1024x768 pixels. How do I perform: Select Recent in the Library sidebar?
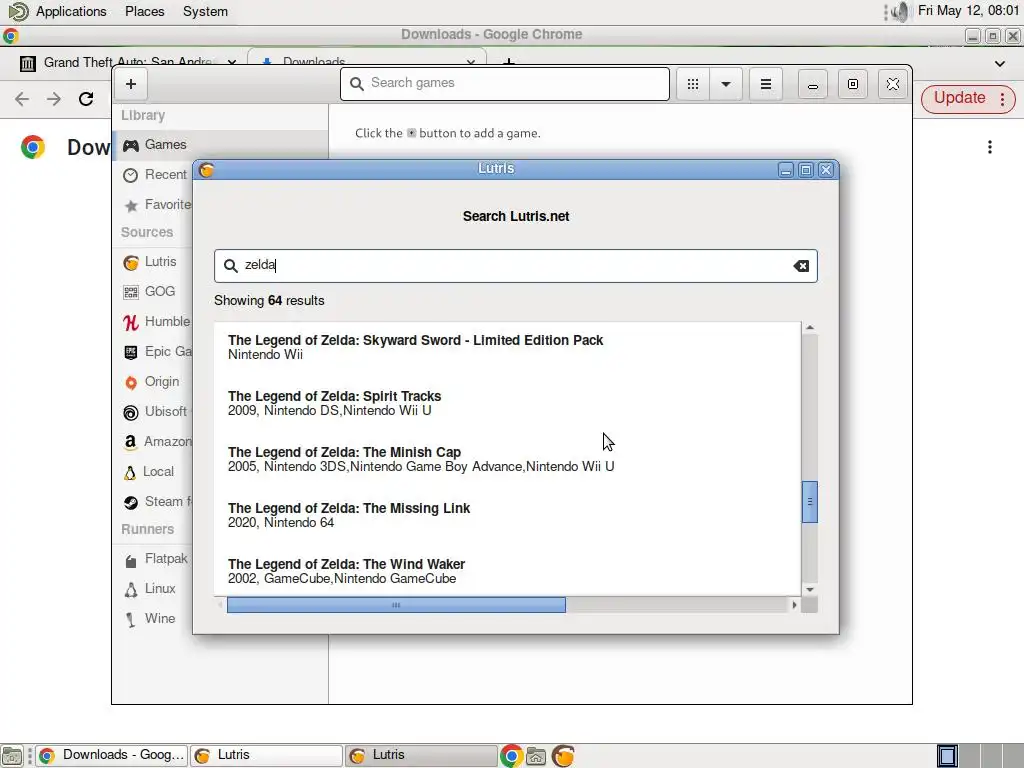155,174
